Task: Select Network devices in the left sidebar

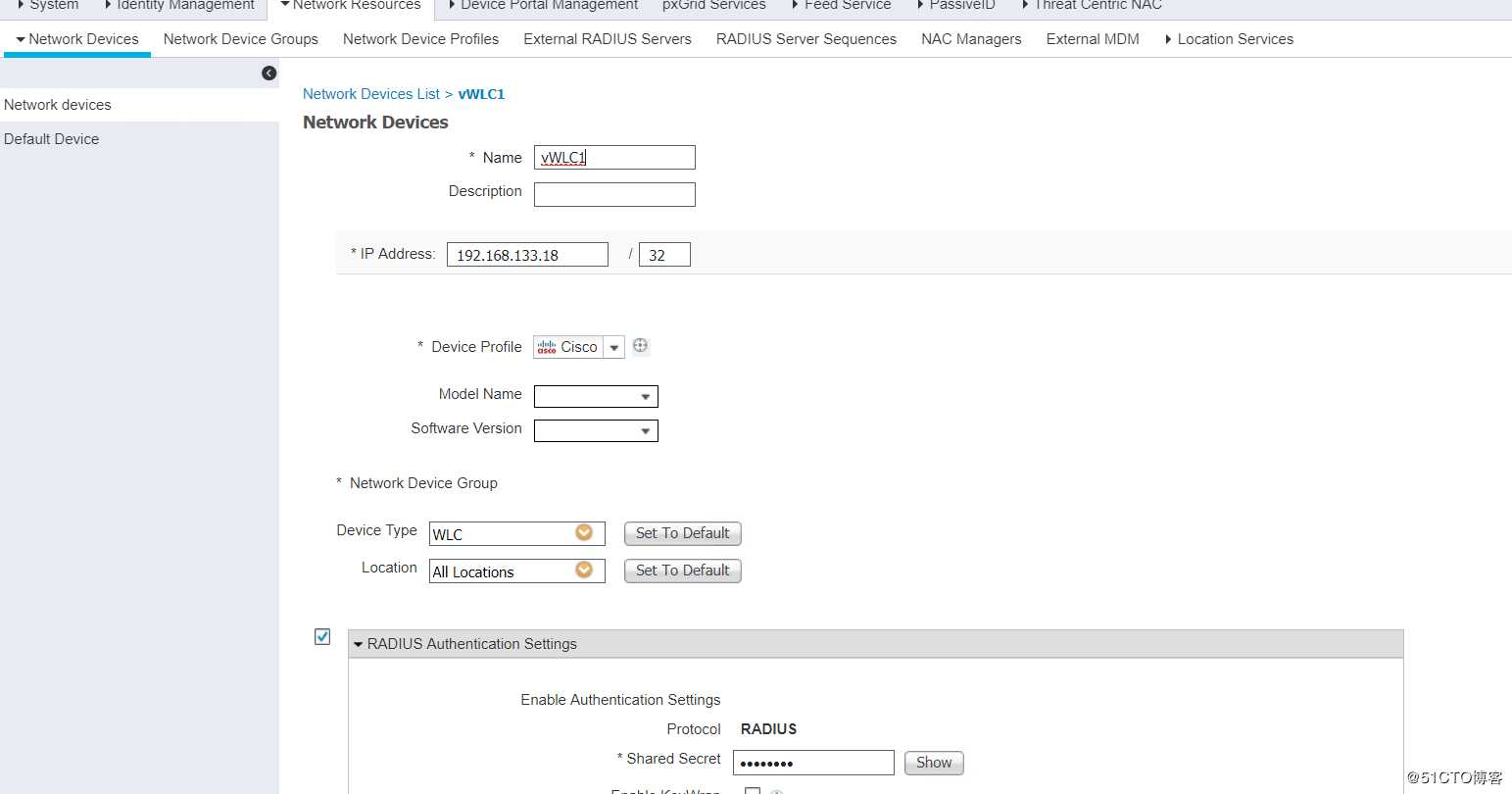Action: click(x=139, y=105)
